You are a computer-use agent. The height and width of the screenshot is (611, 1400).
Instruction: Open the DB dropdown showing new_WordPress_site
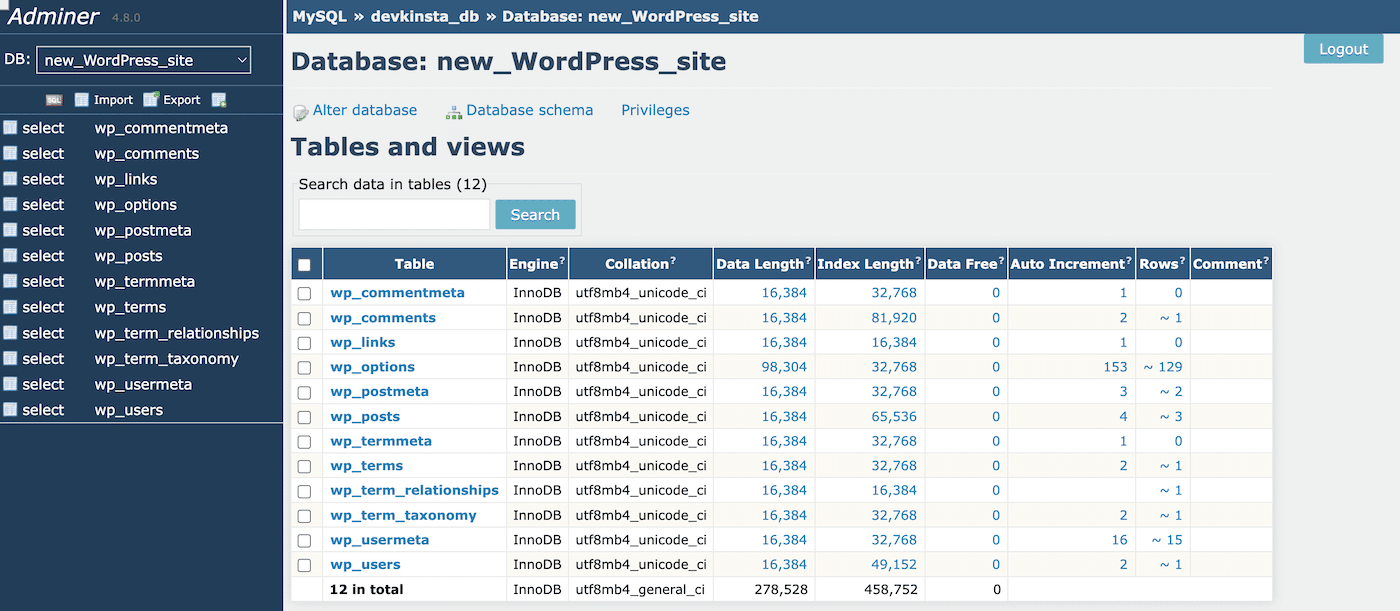point(144,60)
